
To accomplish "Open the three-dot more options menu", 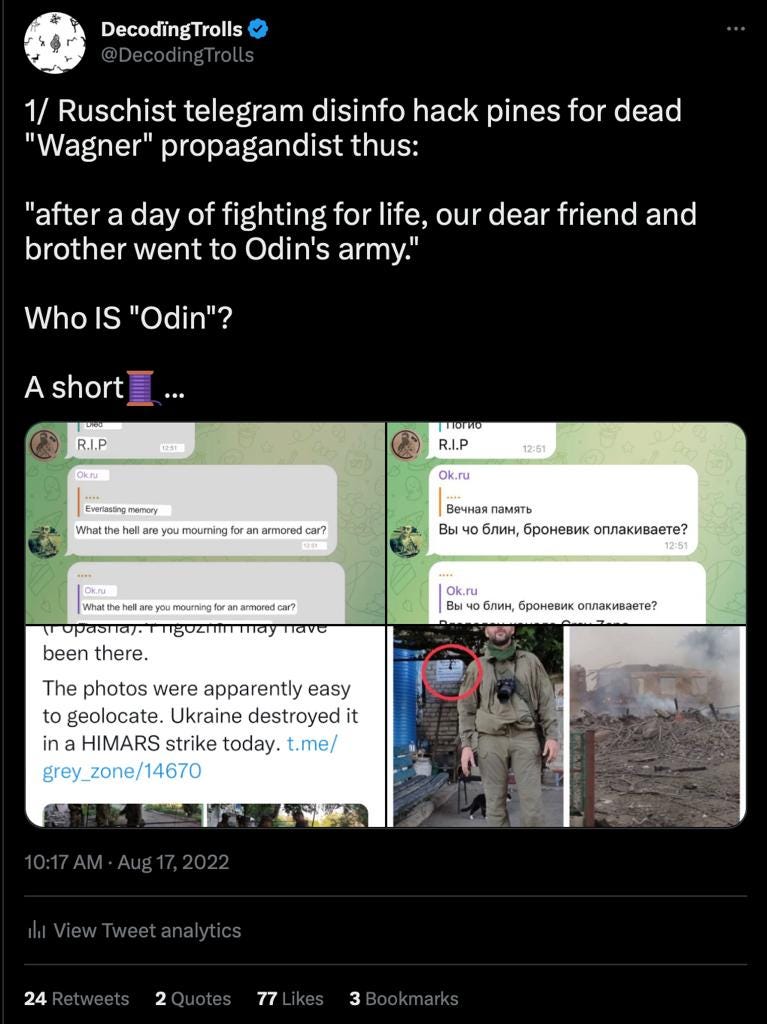I will 736,29.
